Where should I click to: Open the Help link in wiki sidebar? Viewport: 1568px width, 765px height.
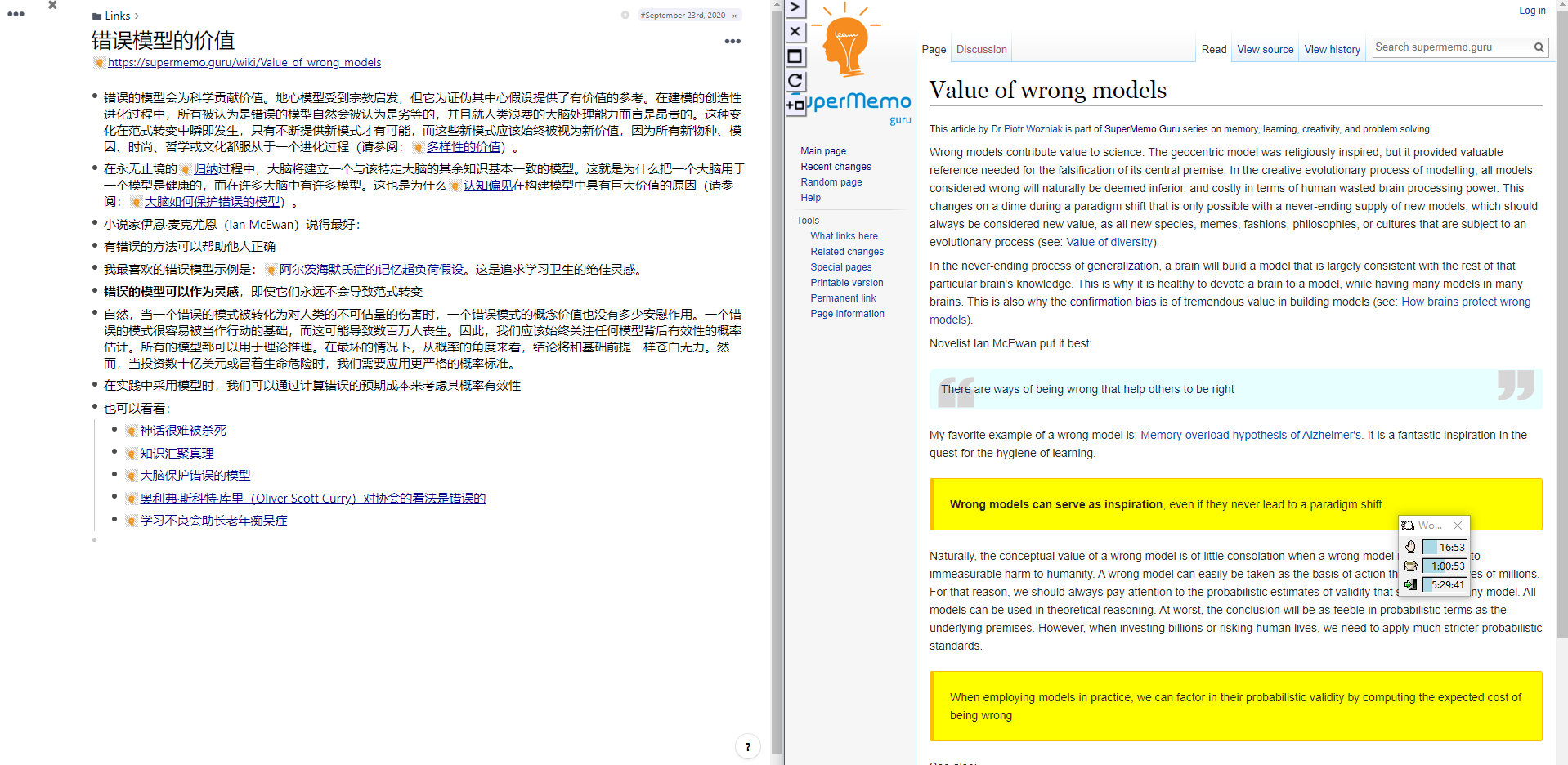click(810, 198)
